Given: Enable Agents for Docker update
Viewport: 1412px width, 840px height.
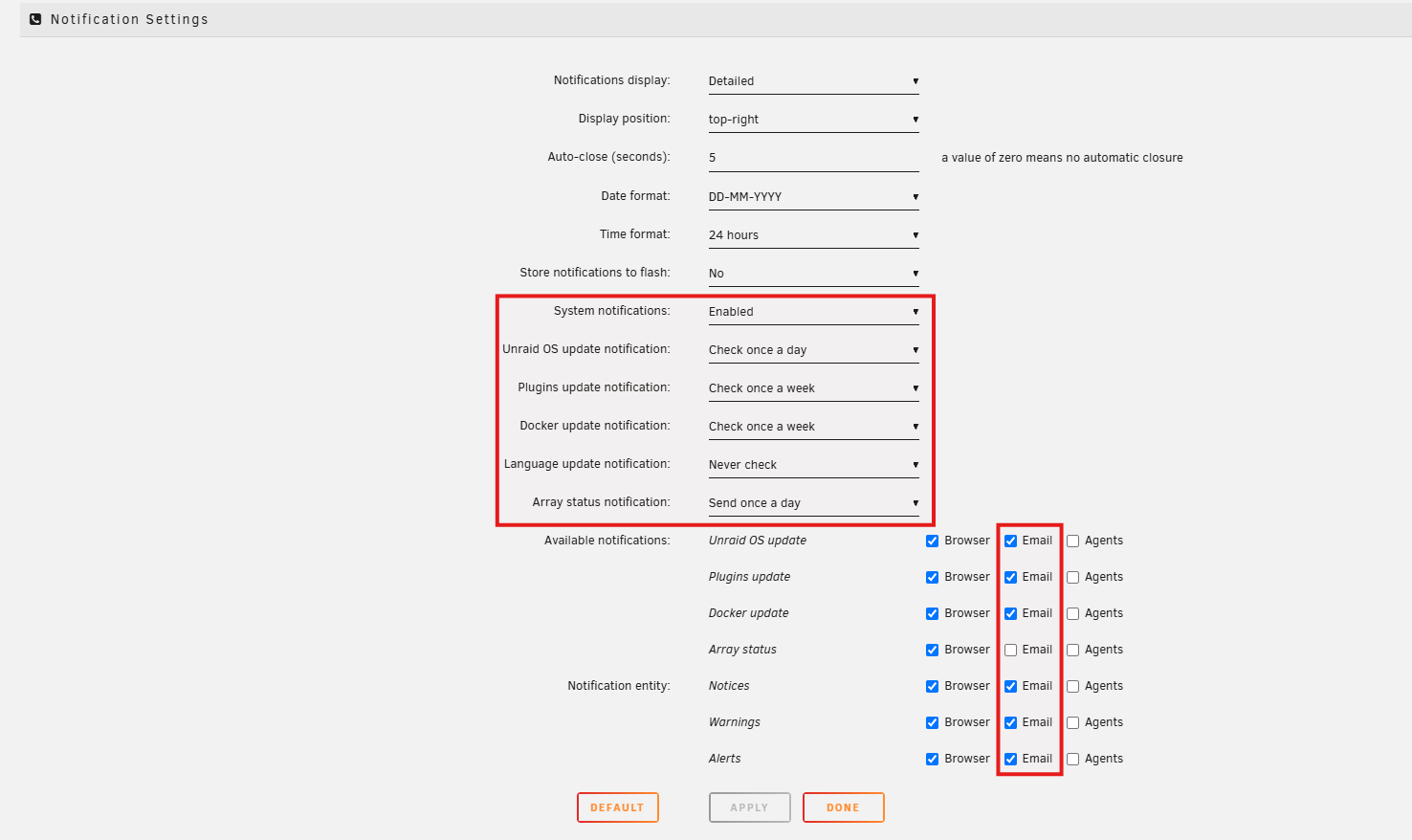Looking at the screenshot, I should [1073, 614].
